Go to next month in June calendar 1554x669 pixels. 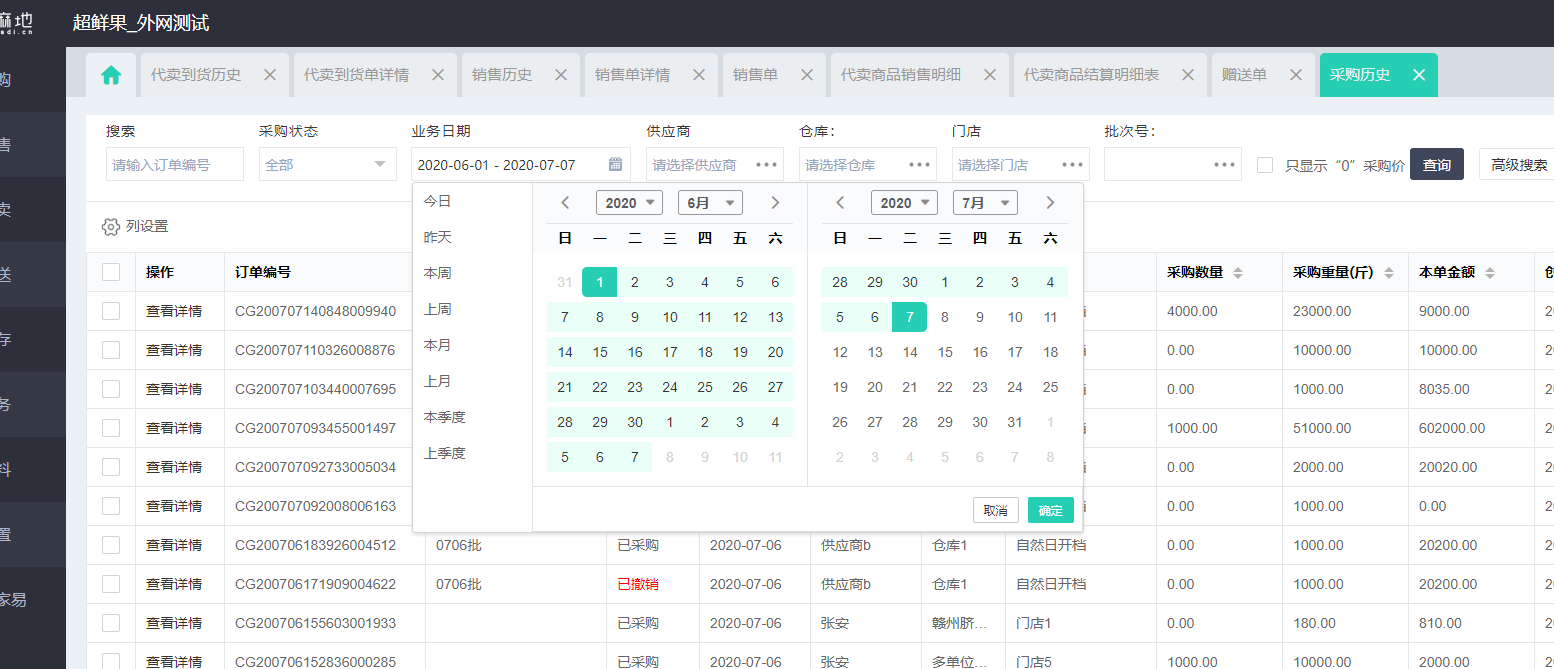[x=775, y=203]
